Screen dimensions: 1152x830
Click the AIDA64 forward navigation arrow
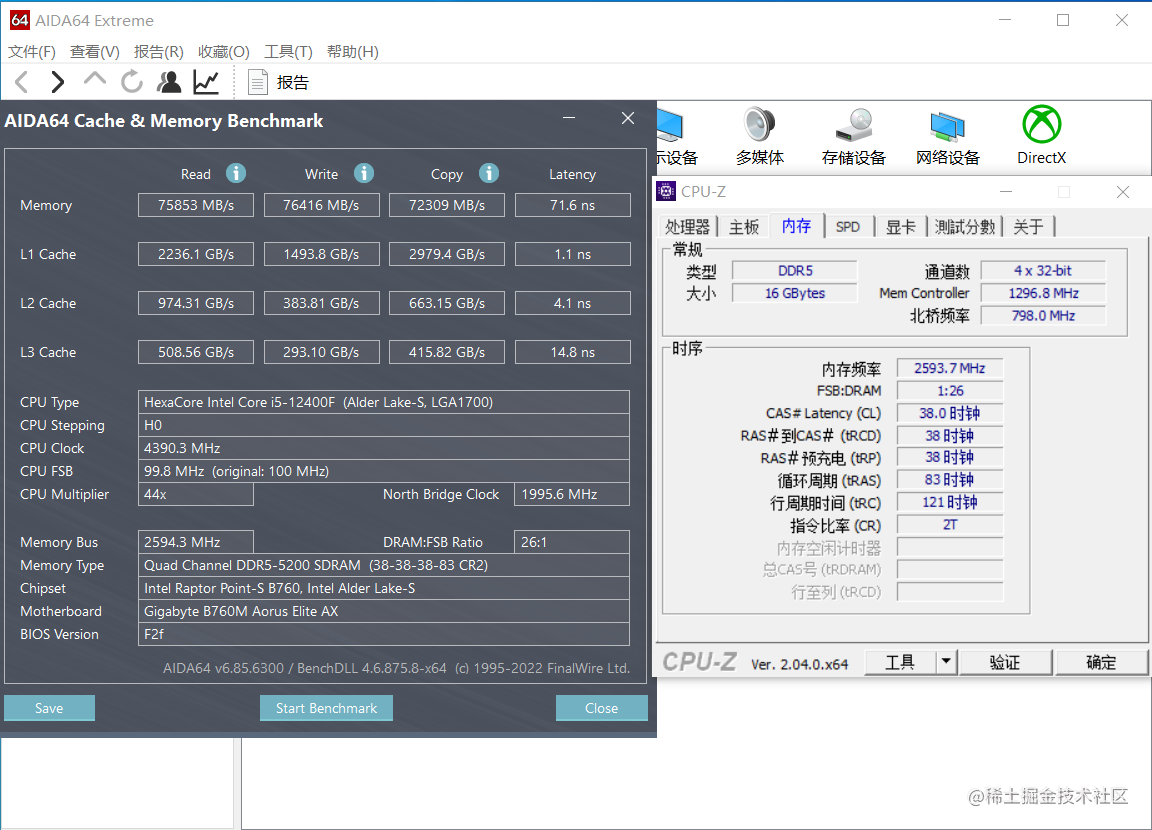(57, 82)
